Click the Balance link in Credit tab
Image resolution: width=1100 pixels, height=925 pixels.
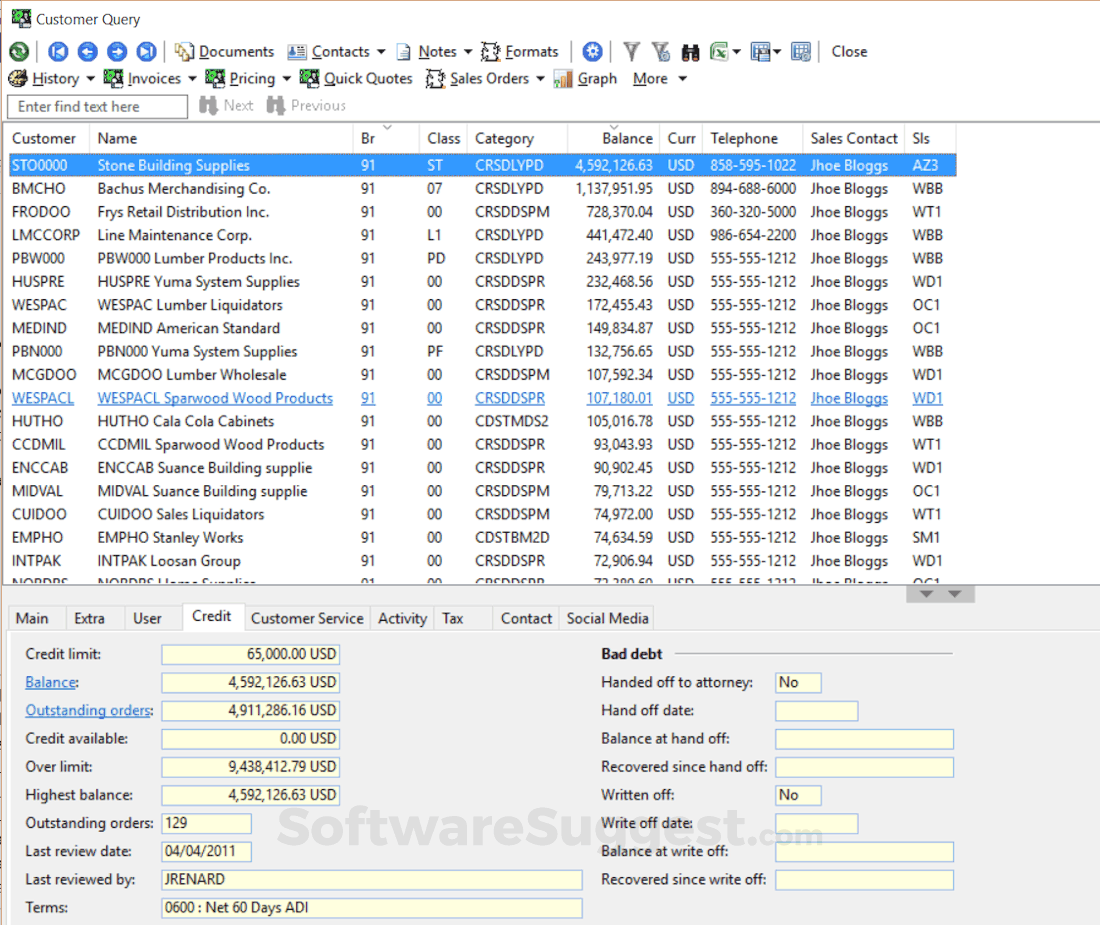[x=50, y=682]
